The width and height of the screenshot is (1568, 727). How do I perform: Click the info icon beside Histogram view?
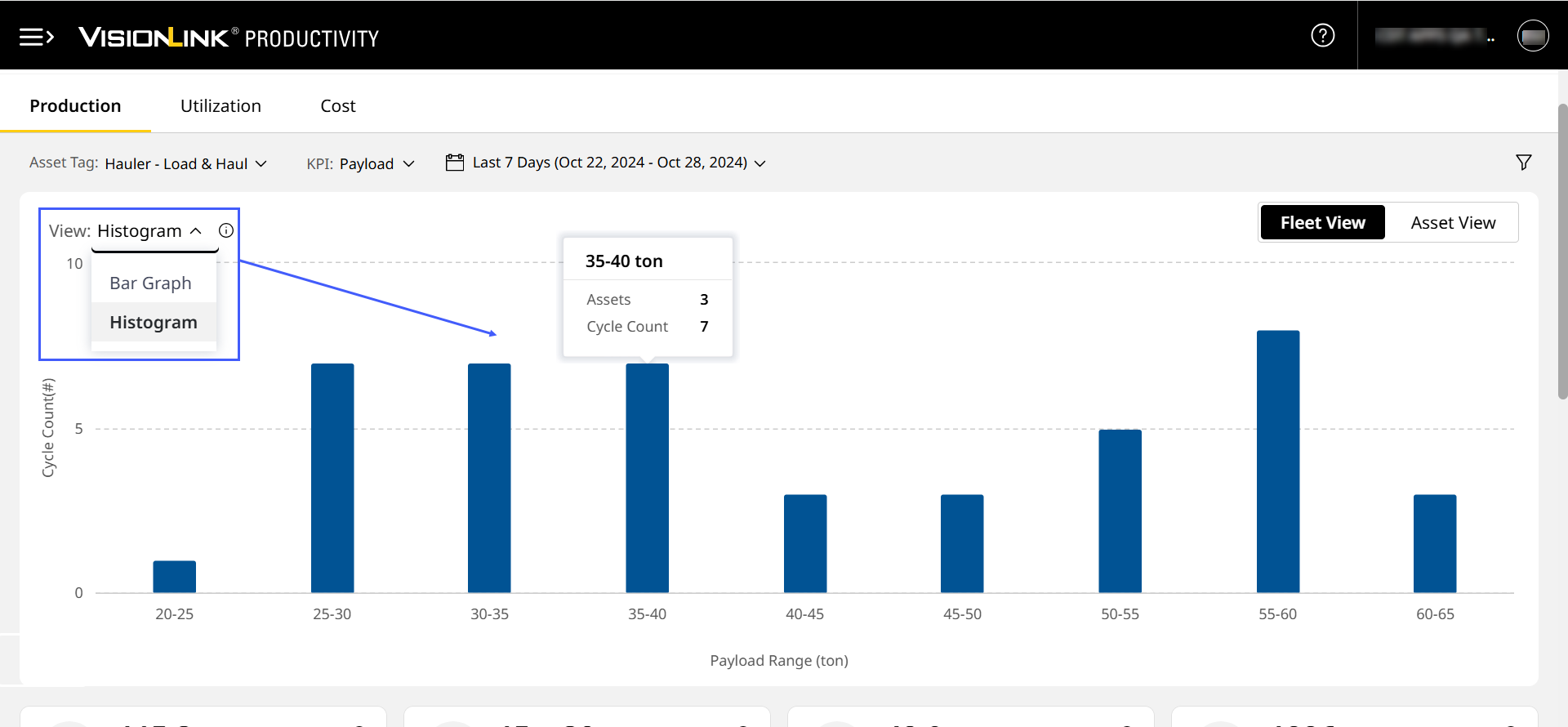[x=226, y=230]
